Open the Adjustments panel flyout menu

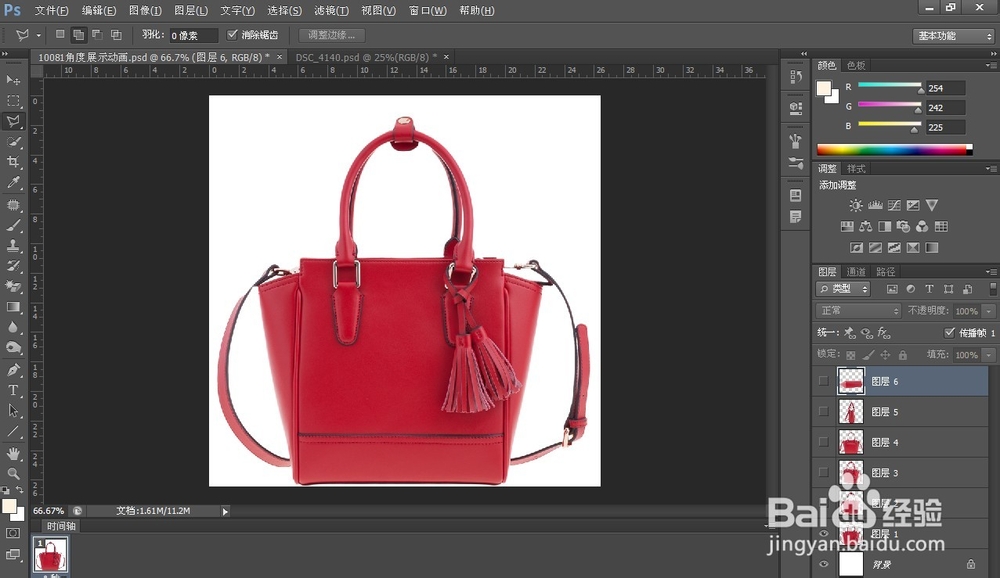tap(990, 169)
